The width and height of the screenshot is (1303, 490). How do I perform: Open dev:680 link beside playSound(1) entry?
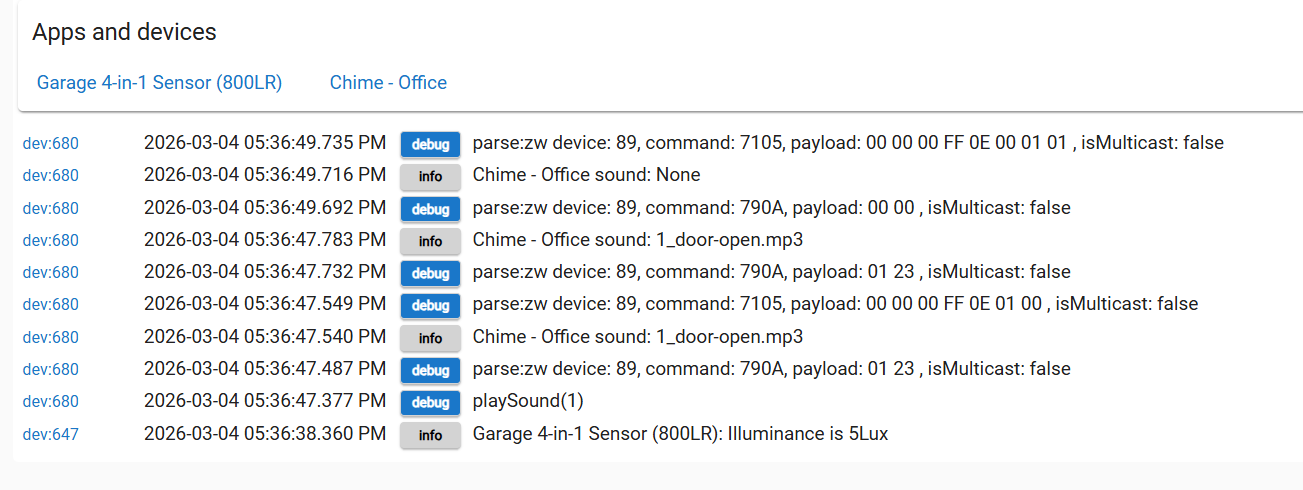click(50, 402)
